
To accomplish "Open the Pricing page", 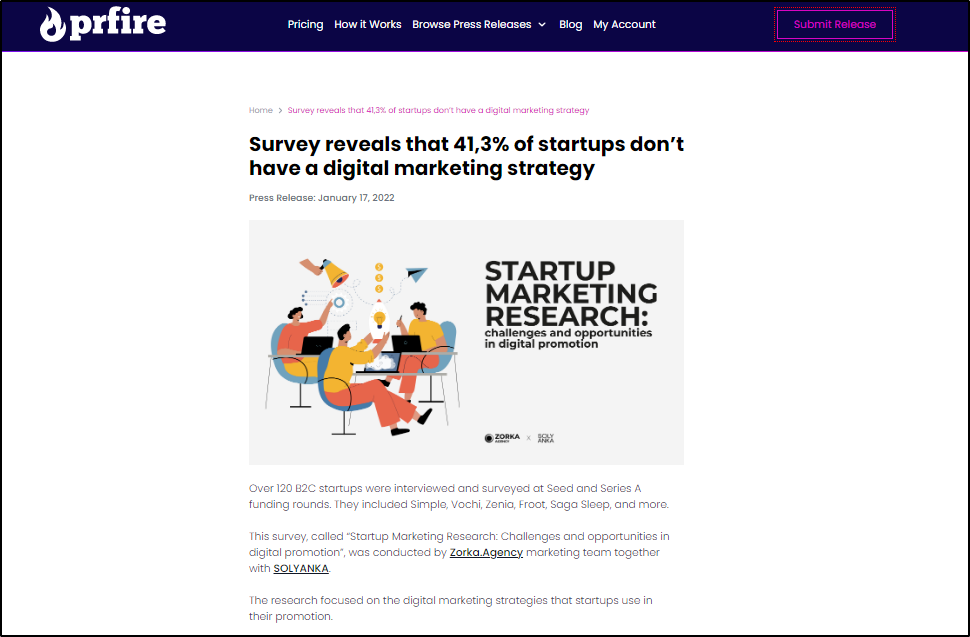I will [x=305, y=24].
